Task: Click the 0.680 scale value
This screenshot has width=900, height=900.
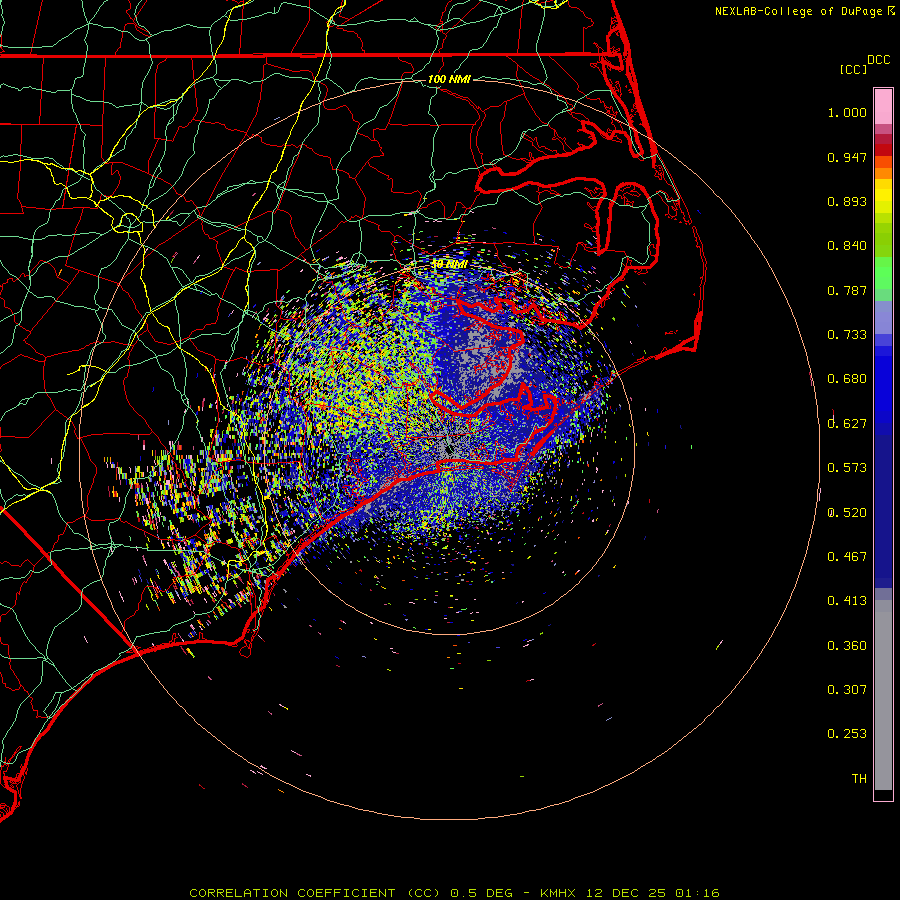Action: pos(847,379)
